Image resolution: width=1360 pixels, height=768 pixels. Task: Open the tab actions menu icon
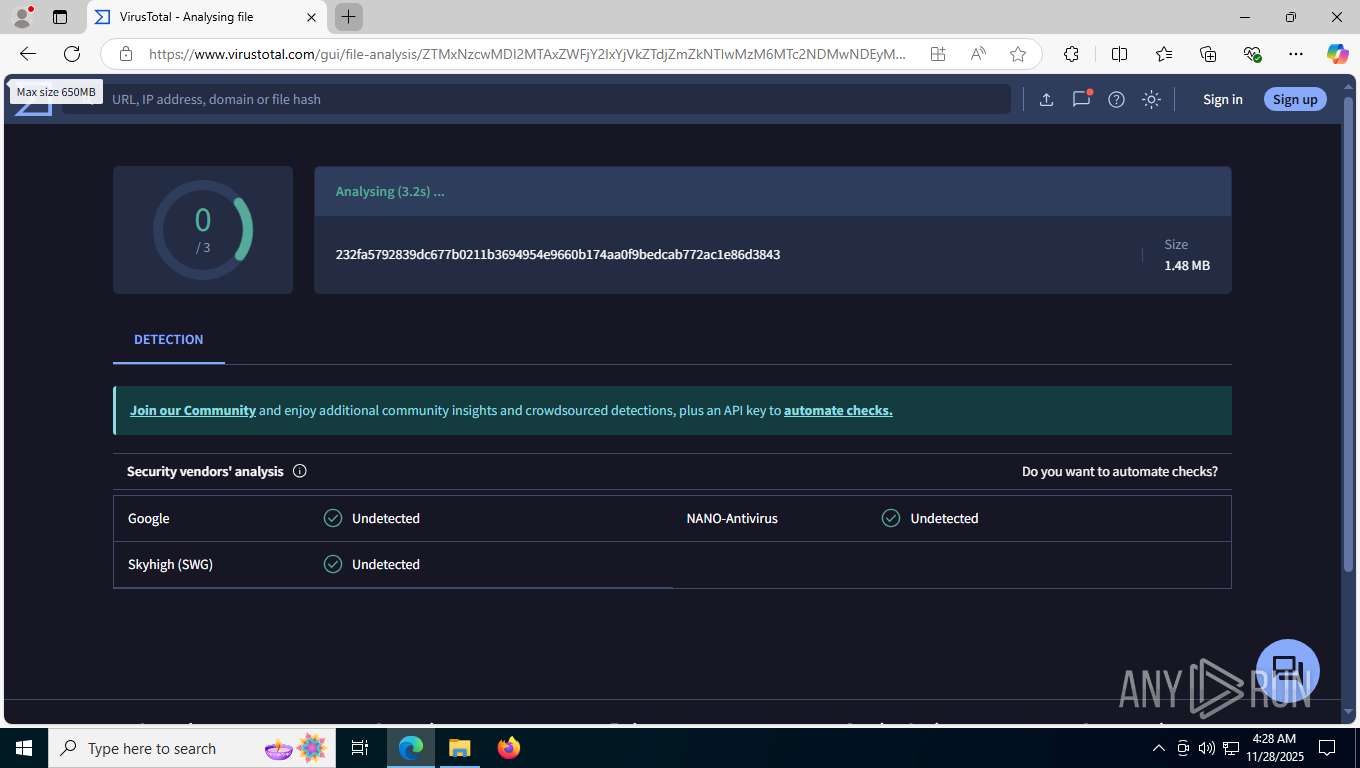(x=60, y=17)
